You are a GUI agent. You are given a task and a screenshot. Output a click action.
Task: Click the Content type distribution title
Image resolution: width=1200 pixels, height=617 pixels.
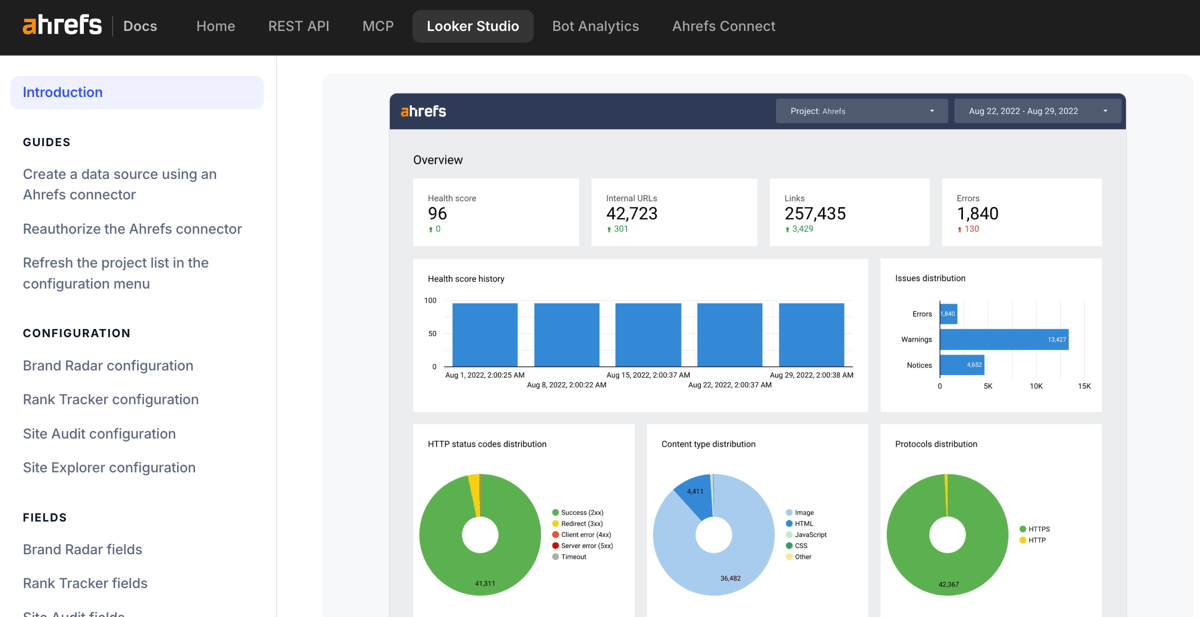coord(708,444)
